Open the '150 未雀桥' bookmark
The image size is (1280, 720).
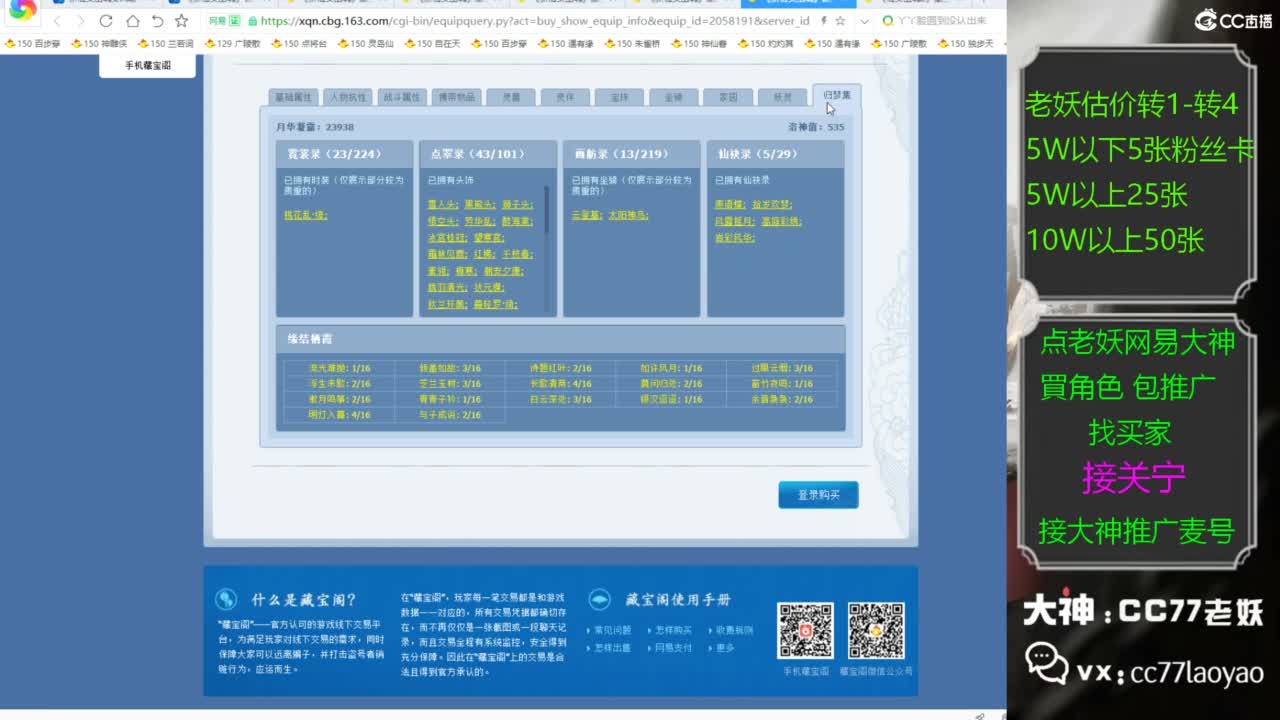click(633, 44)
